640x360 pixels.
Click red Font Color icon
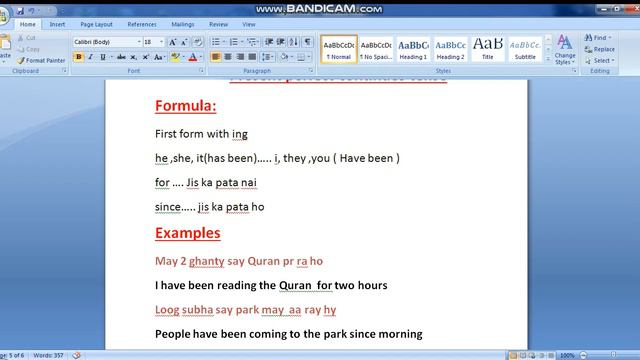coord(193,57)
